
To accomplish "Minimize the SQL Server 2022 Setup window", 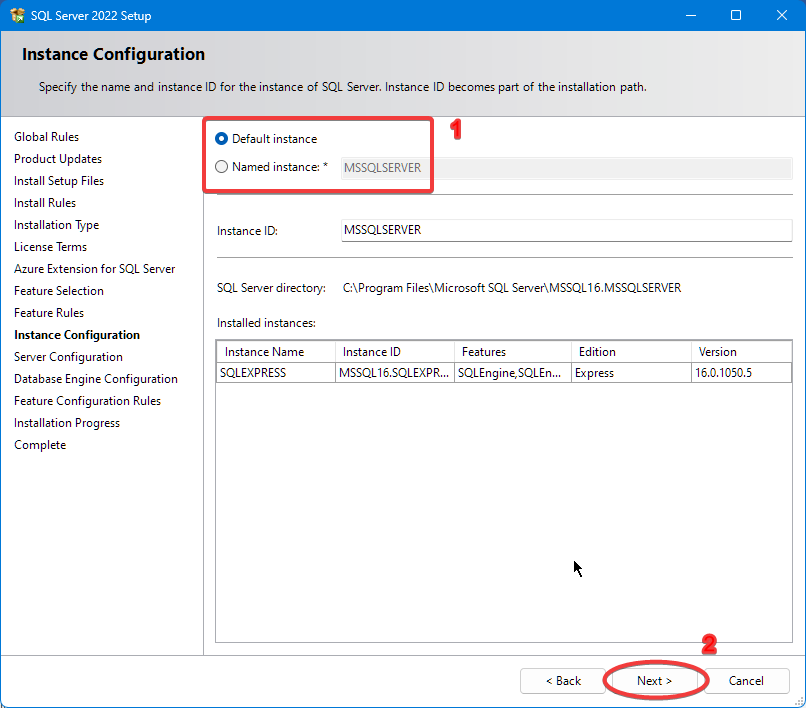I will point(691,15).
